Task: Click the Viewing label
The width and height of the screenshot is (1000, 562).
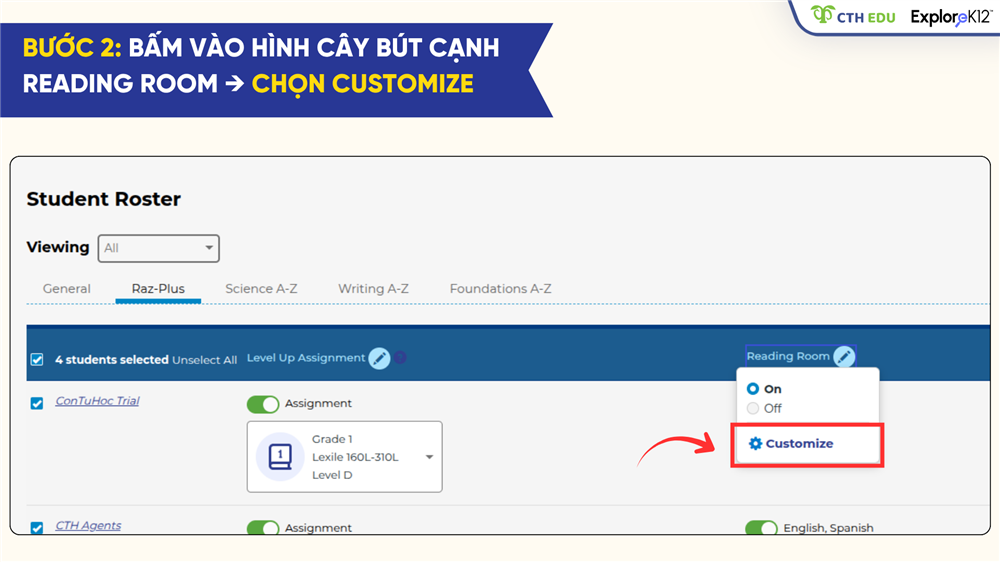Action: 57,247
